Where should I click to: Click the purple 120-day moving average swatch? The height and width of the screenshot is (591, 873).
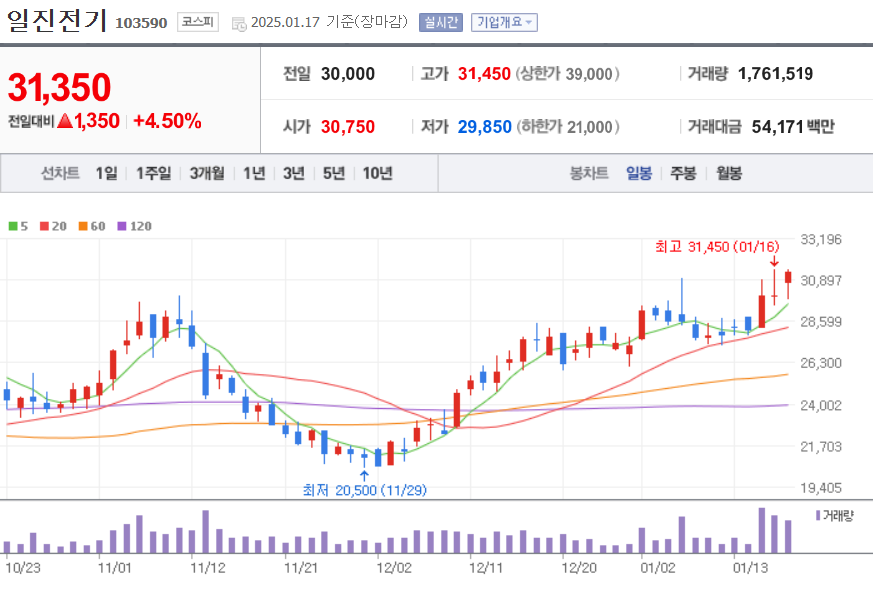[x=122, y=226]
